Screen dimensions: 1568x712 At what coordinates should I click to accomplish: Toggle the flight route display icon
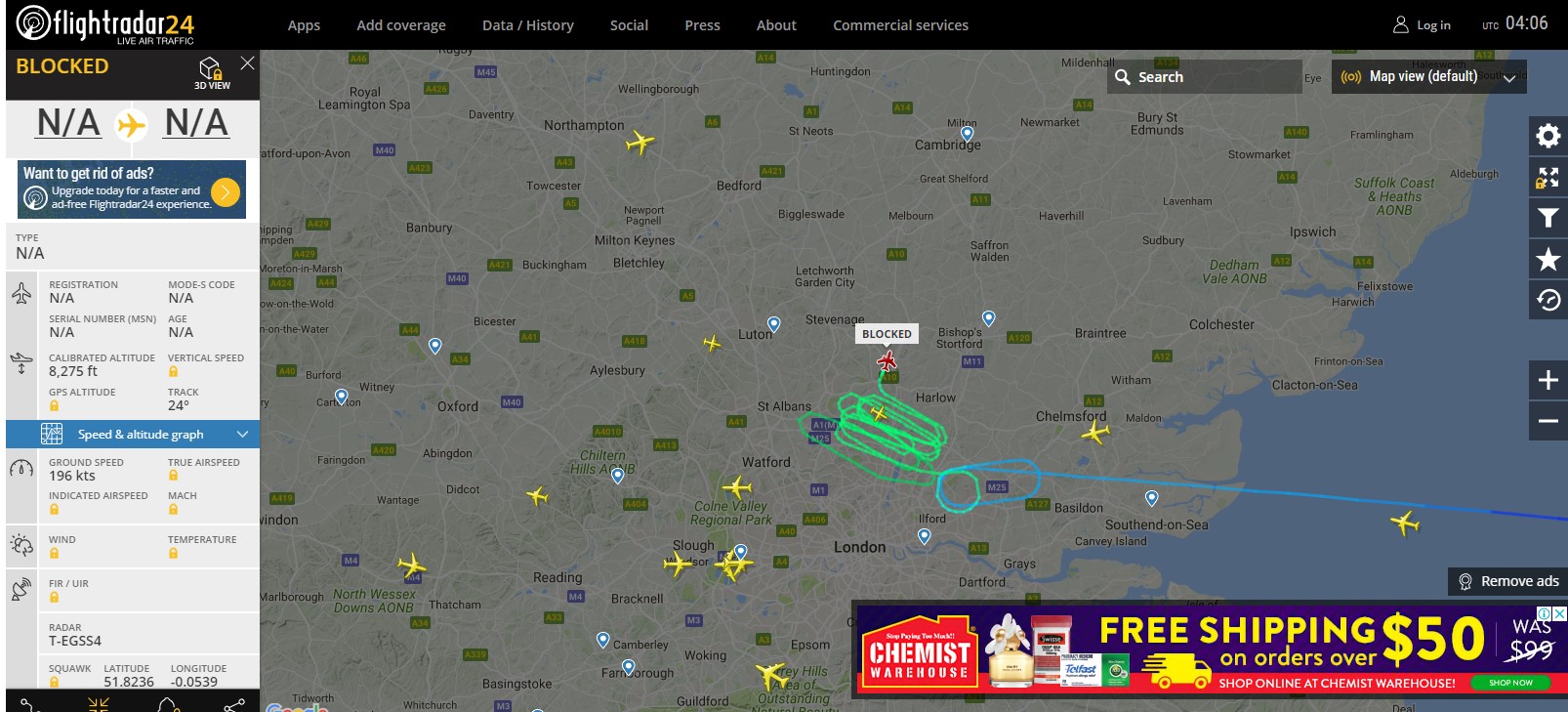(x=30, y=703)
